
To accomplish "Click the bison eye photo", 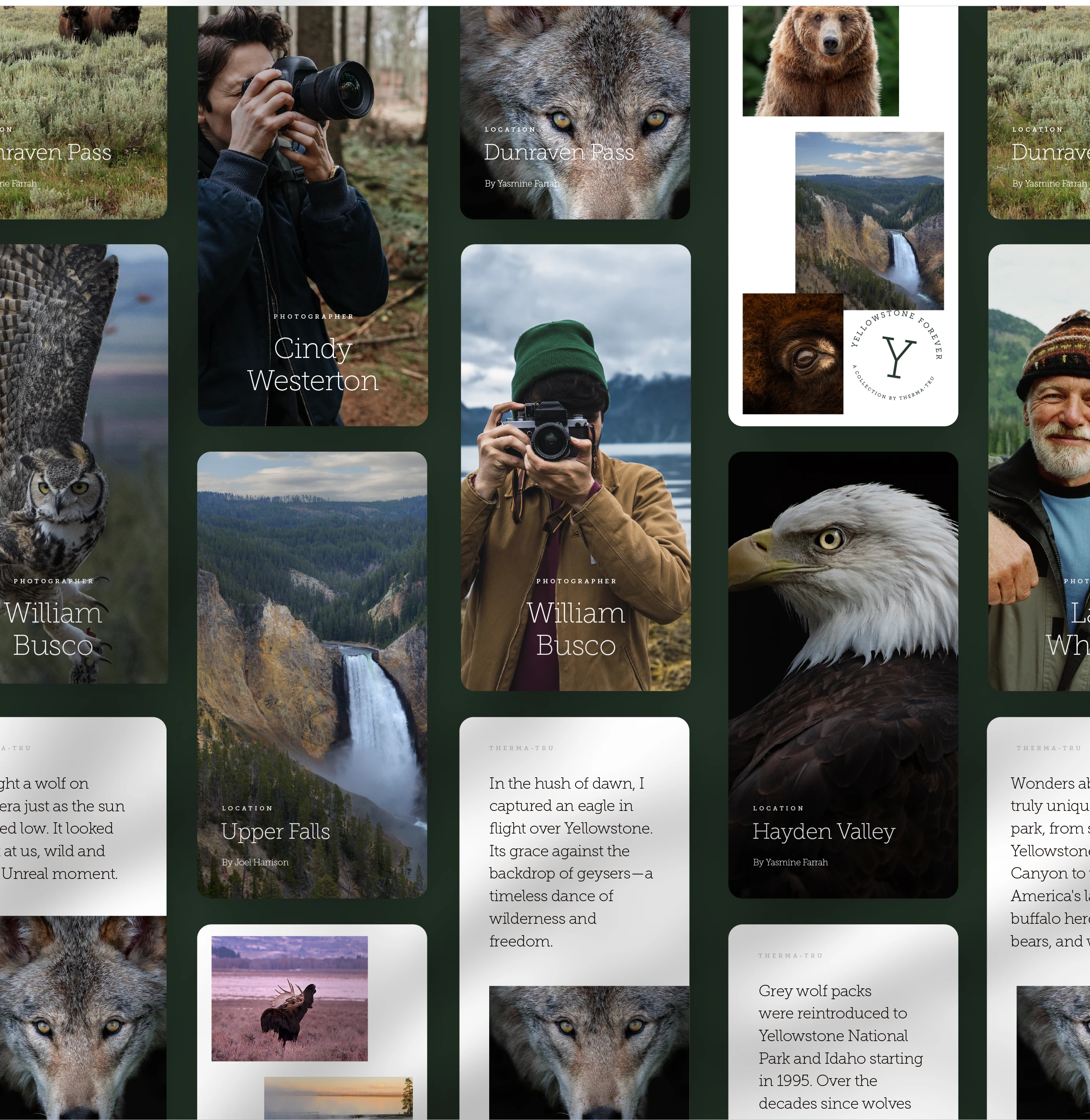I will pyautogui.click(x=793, y=354).
